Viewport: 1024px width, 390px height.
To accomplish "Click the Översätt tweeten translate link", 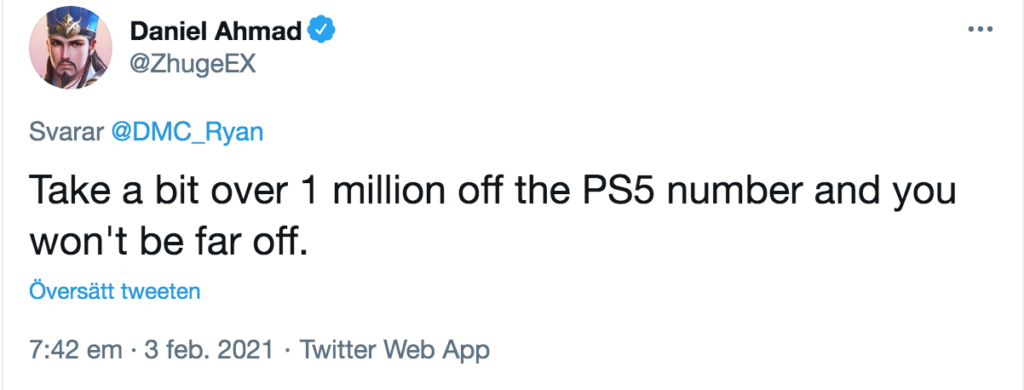I will click(x=114, y=291).
